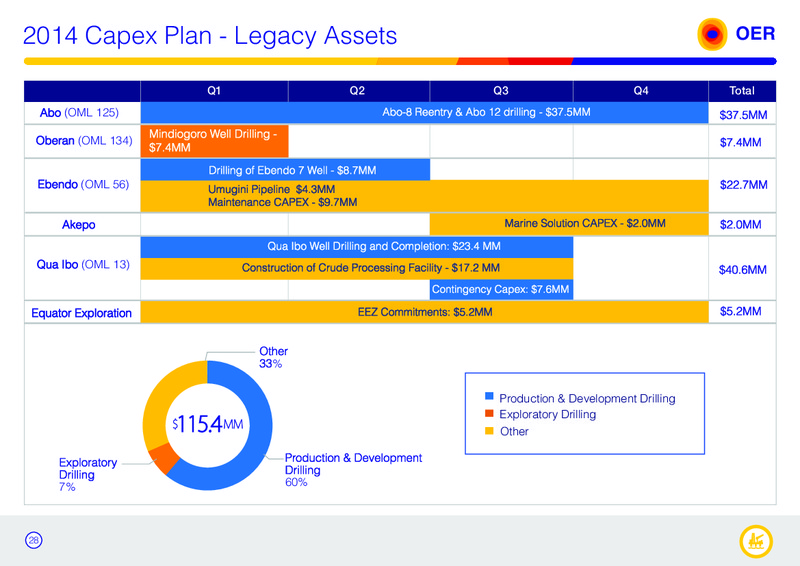
Task: Click the Construction of Crude Processing Facility bar
Action: coord(357,268)
